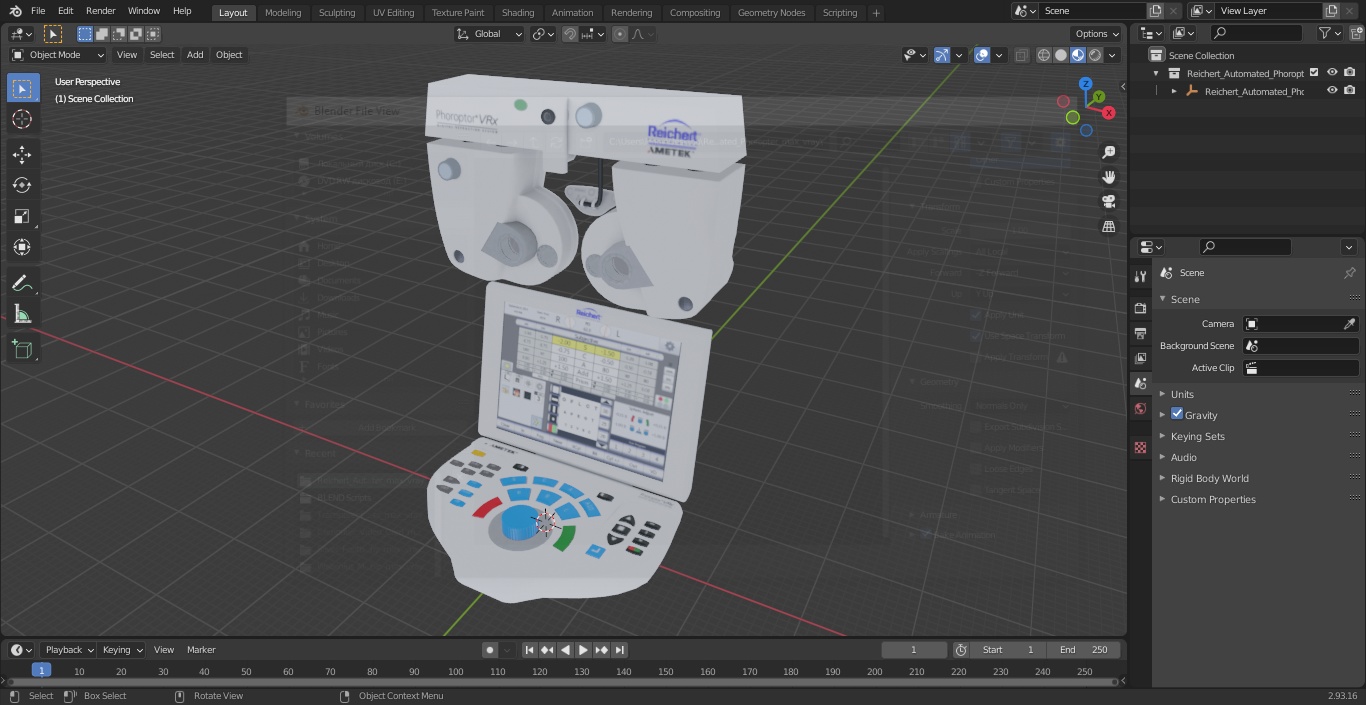Collapse Reichert_Automated_Phoropt collection
Screen dimensions: 1366x705
[x=1157, y=73]
